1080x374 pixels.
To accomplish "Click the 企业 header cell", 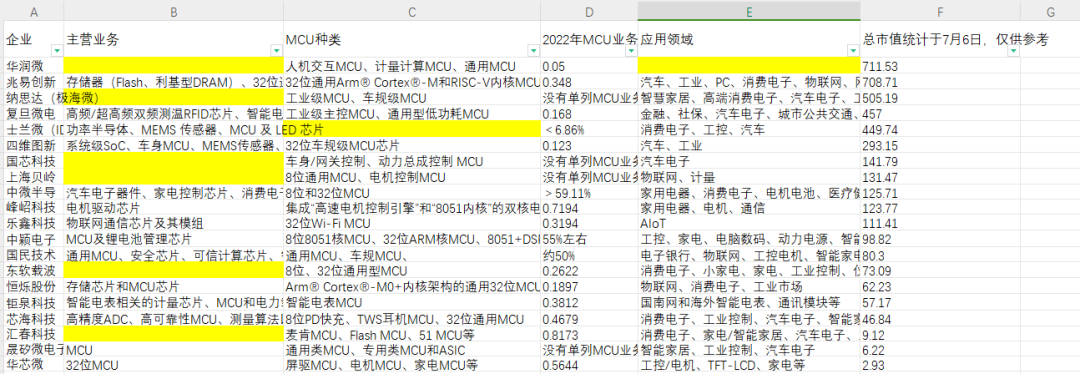I will 34,40.
